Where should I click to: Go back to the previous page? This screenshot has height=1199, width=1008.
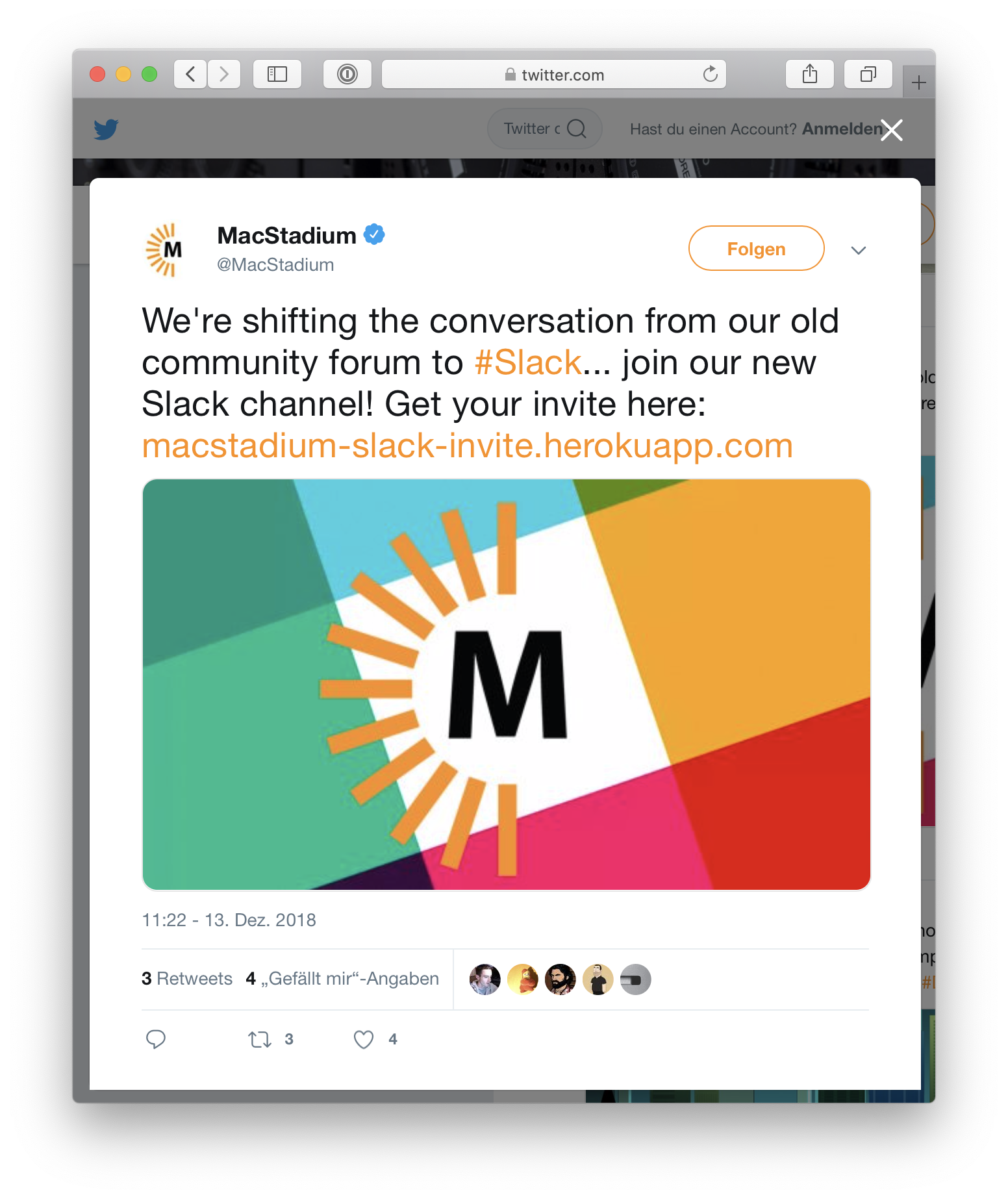pyautogui.click(x=190, y=74)
